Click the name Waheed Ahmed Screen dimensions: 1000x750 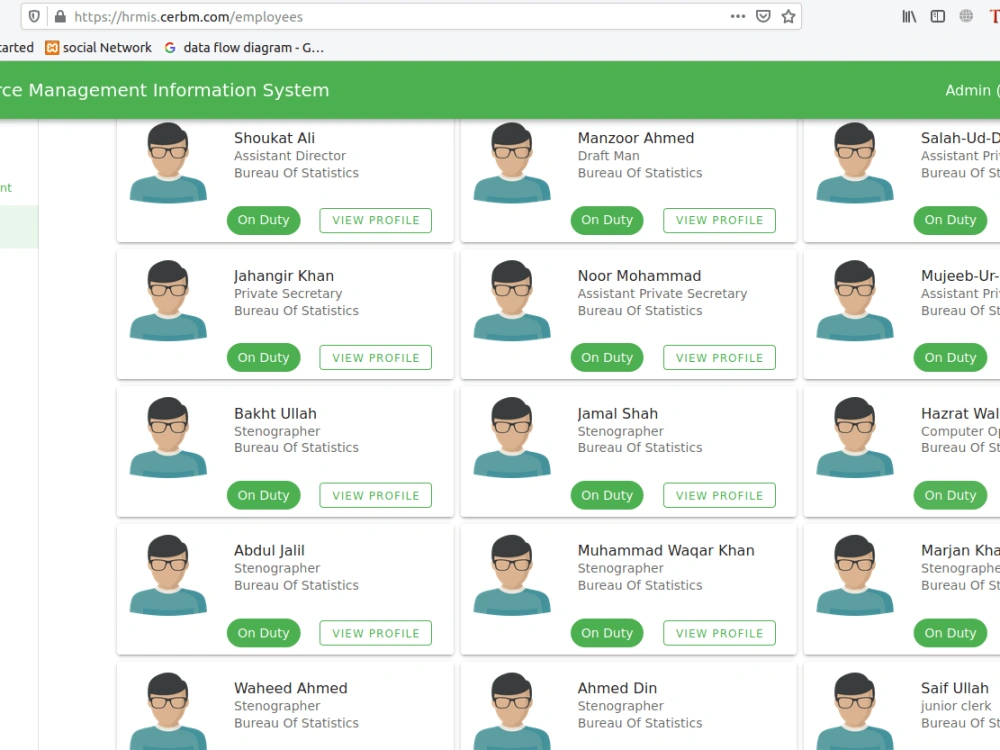[x=291, y=688]
